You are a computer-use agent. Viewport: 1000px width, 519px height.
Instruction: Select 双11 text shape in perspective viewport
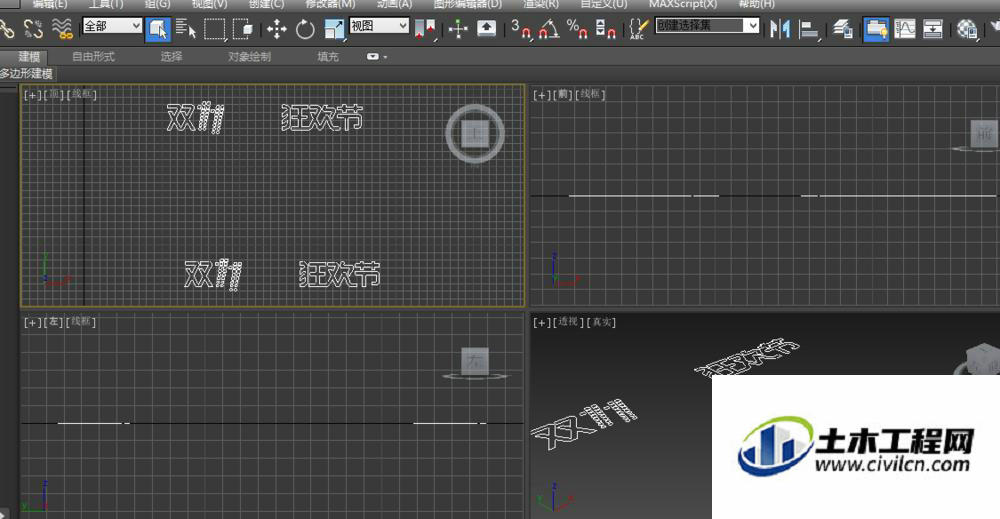coord(584,424)
